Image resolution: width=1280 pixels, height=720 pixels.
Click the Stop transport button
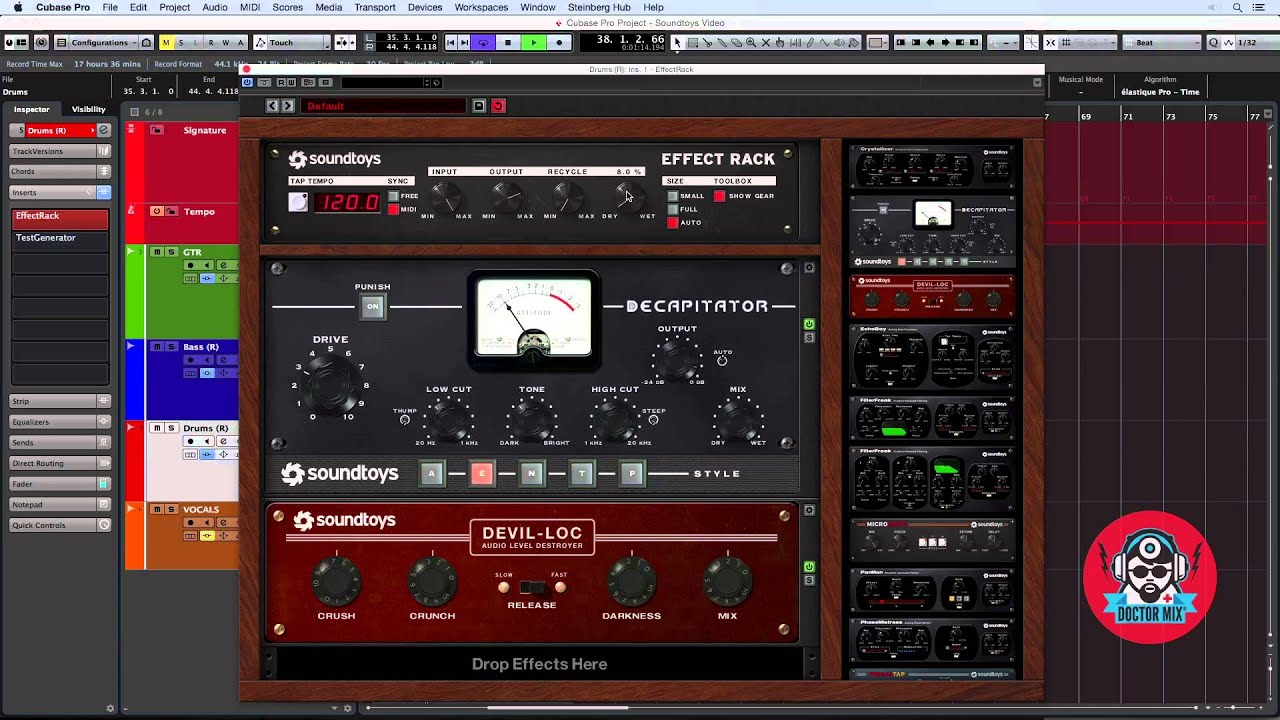pyautogui.click(x=508, y=42)
